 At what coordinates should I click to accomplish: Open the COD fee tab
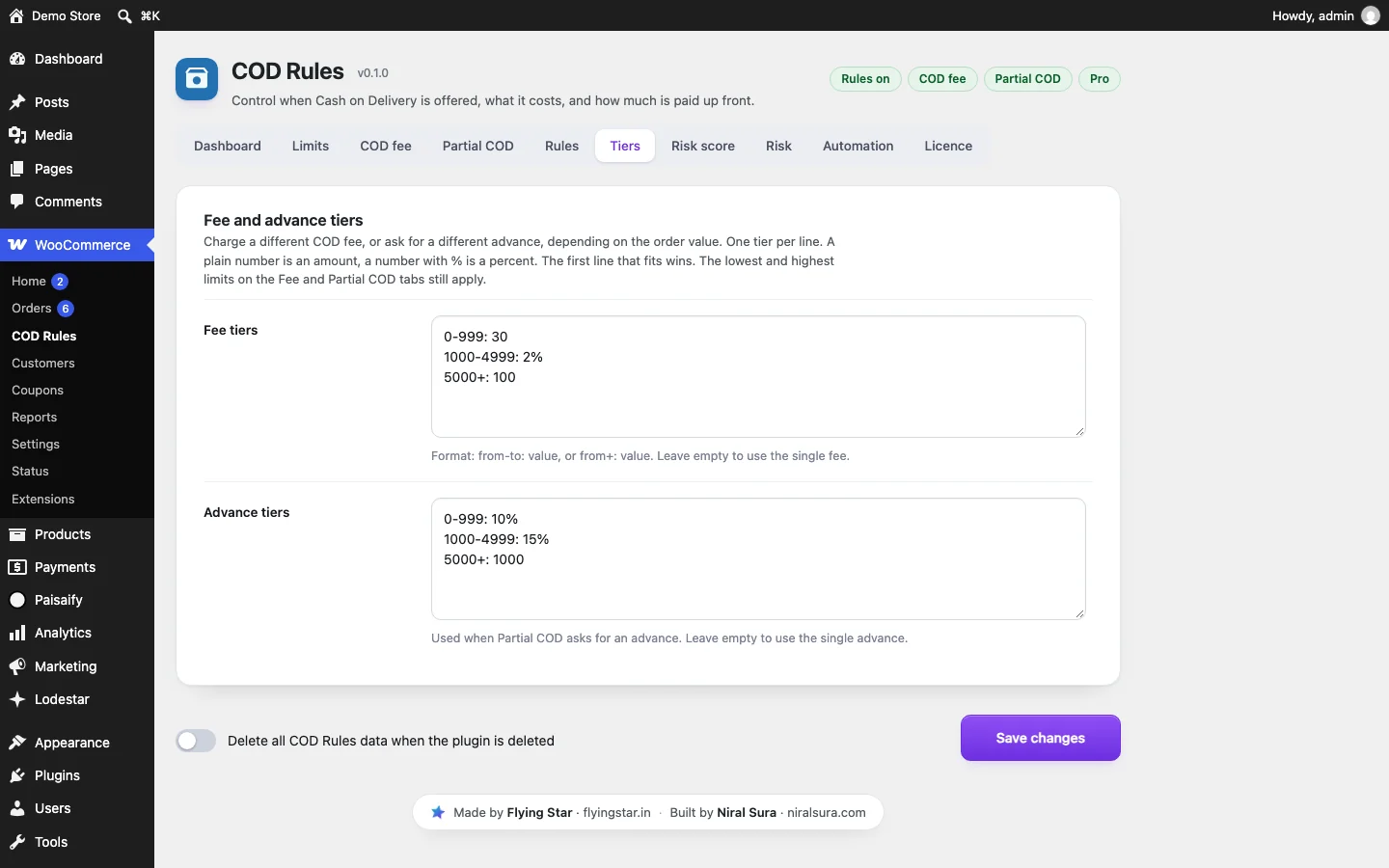pyautogui.click(x=386, y=146)
